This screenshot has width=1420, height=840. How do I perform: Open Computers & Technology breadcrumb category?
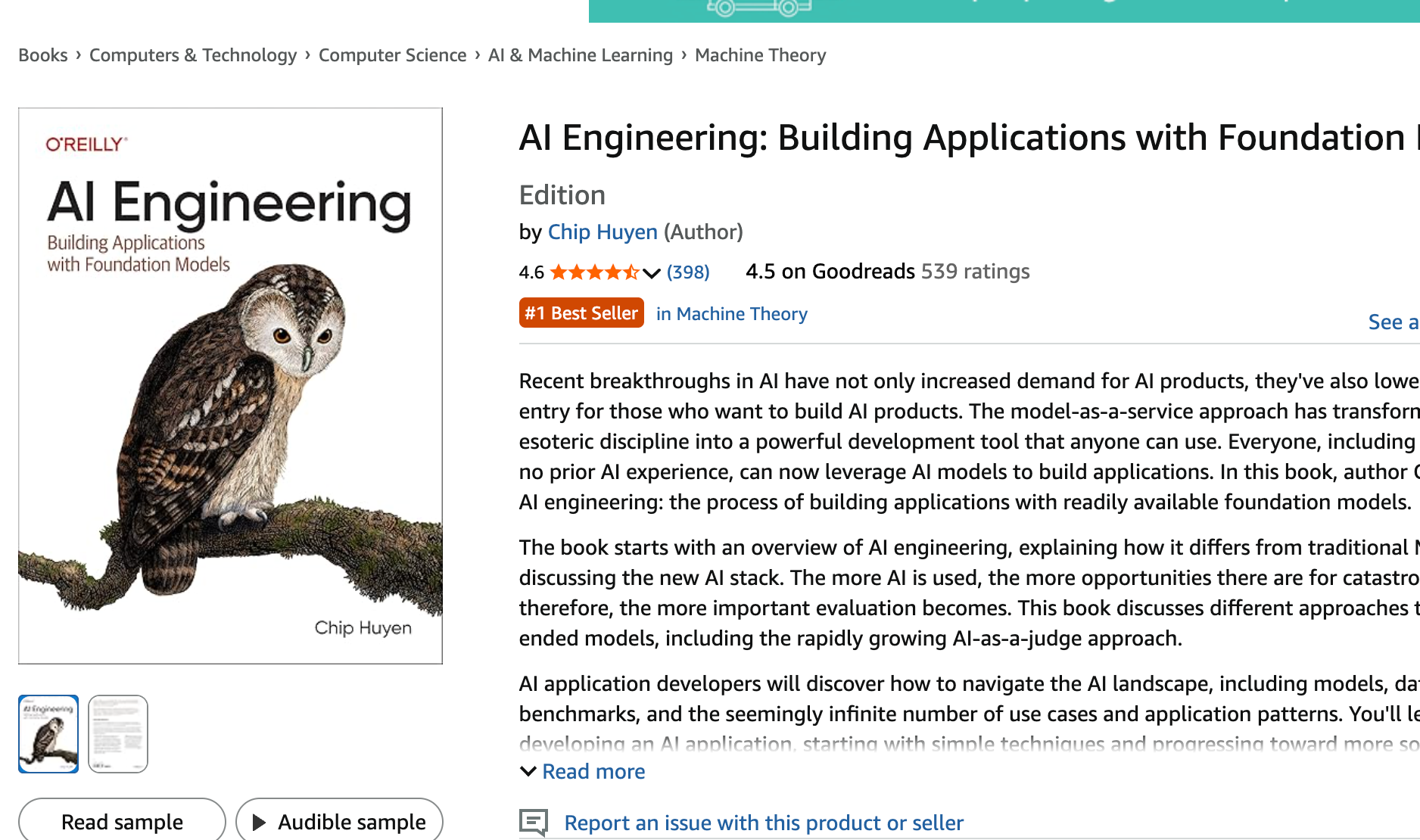pos(193,55)
